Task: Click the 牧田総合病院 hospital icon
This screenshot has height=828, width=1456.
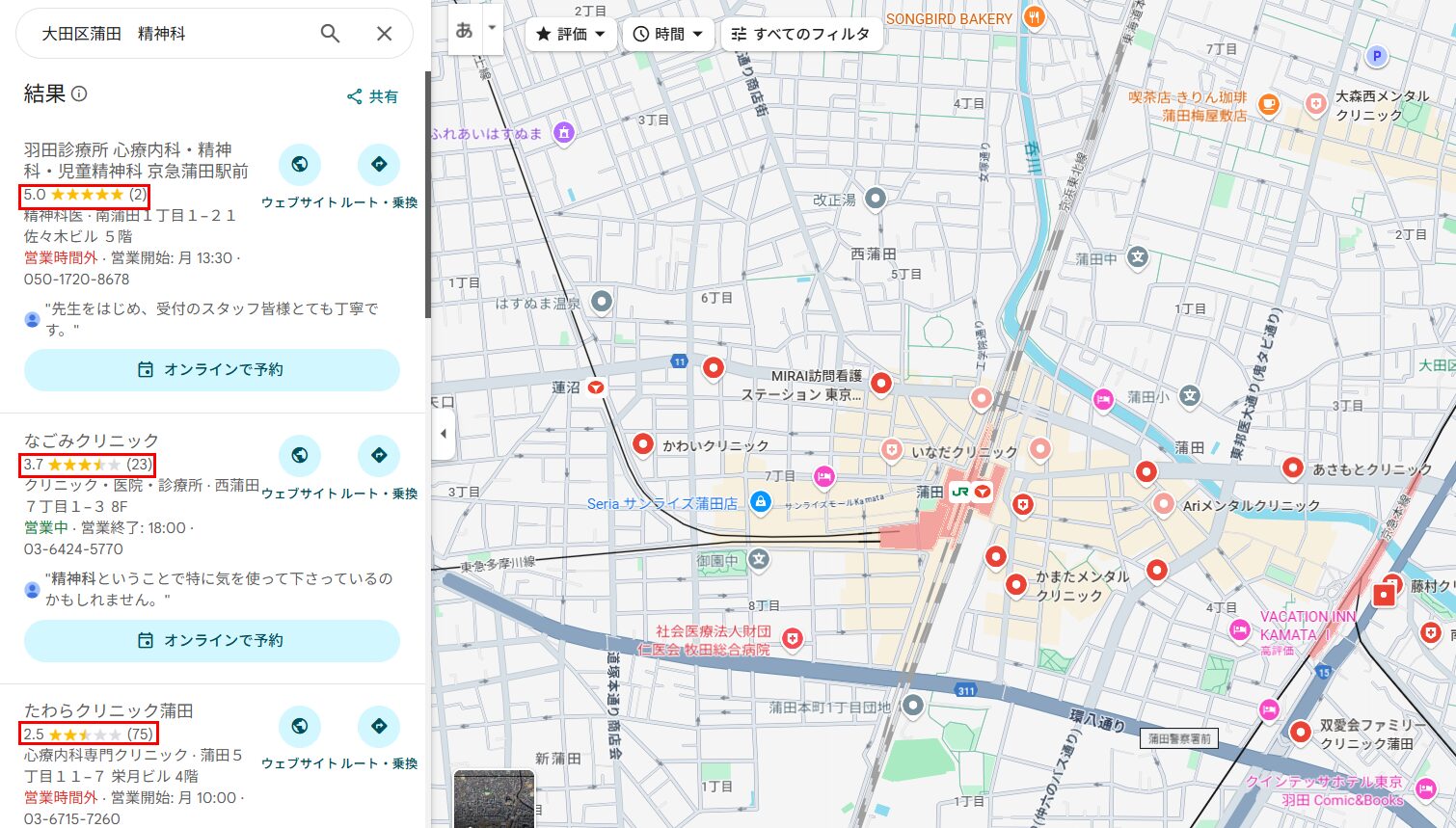Action: tap(792, 638)
